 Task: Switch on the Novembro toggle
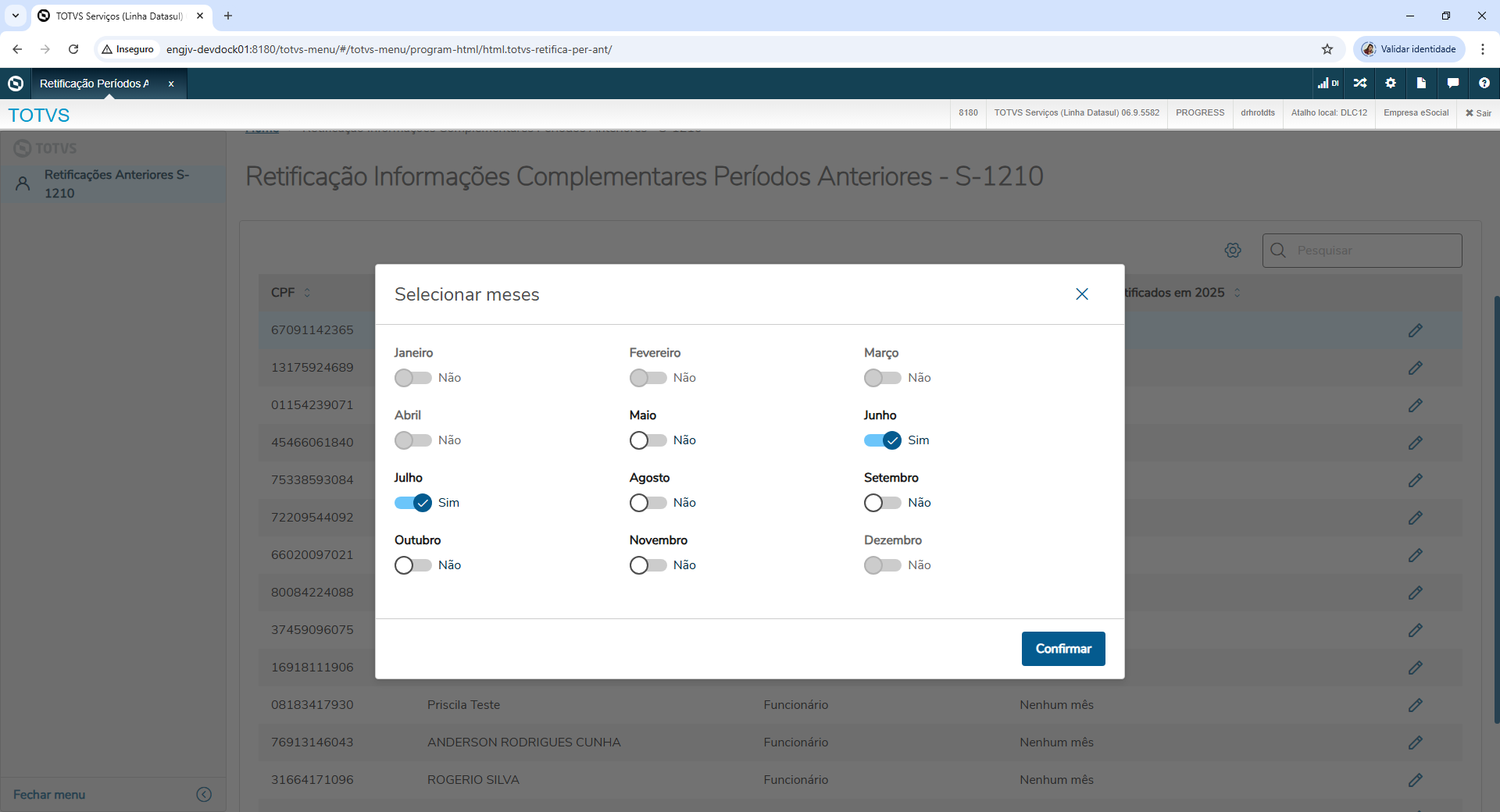[x=648, y=565]
